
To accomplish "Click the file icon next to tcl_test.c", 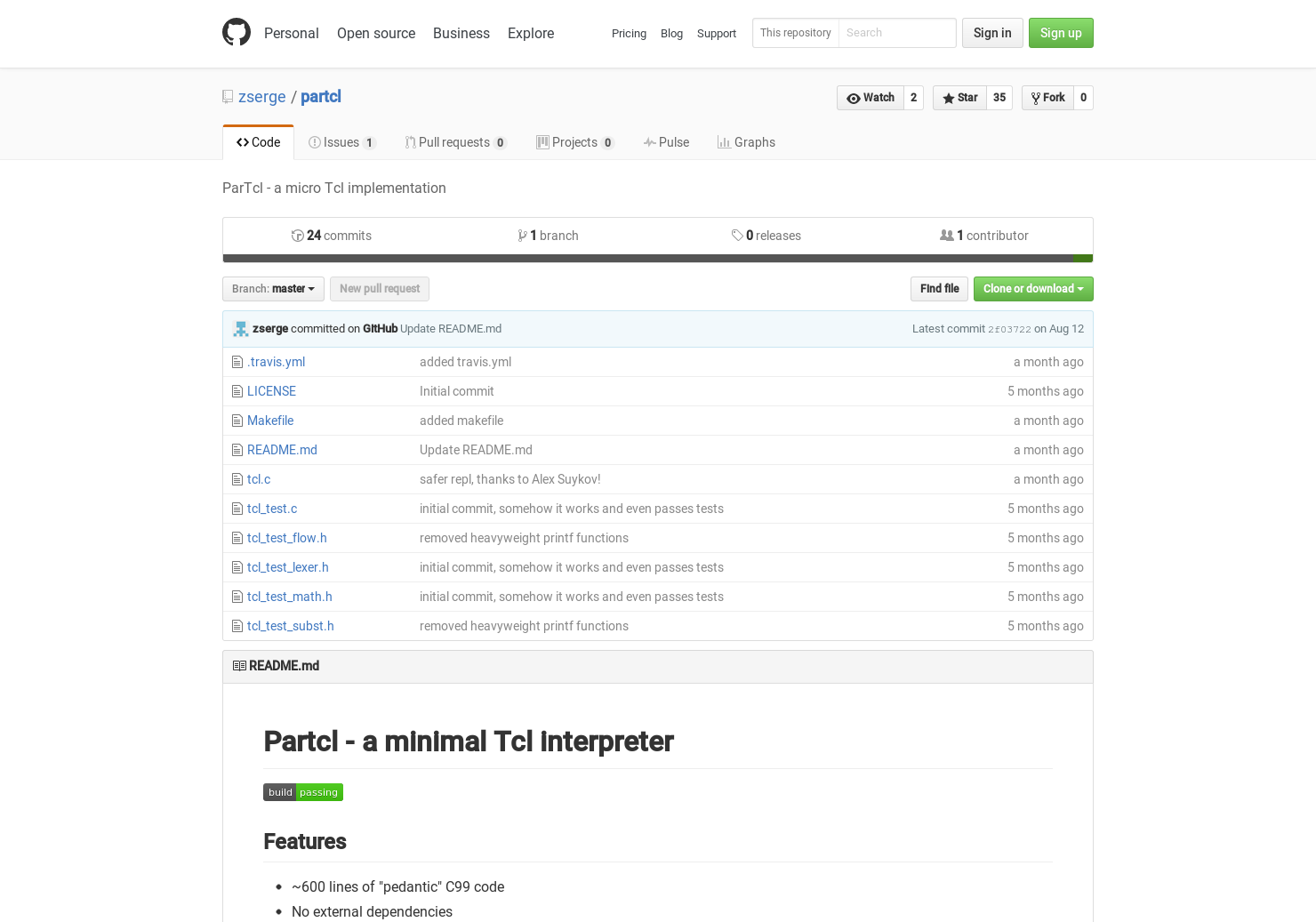I will [x=237, y=509].
